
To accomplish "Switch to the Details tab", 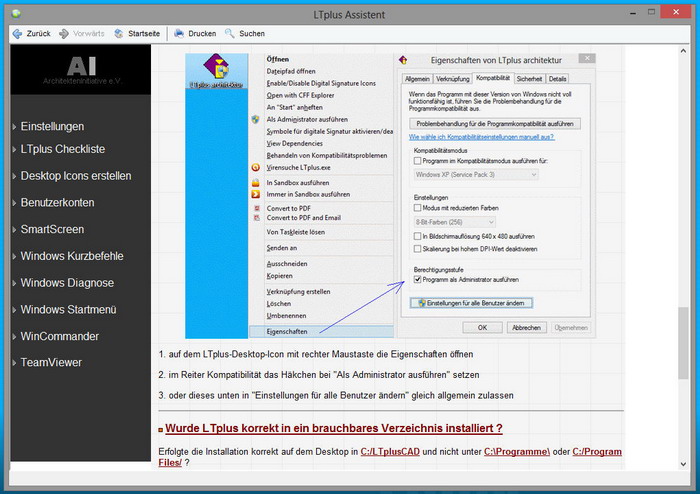I will [557, 79].
